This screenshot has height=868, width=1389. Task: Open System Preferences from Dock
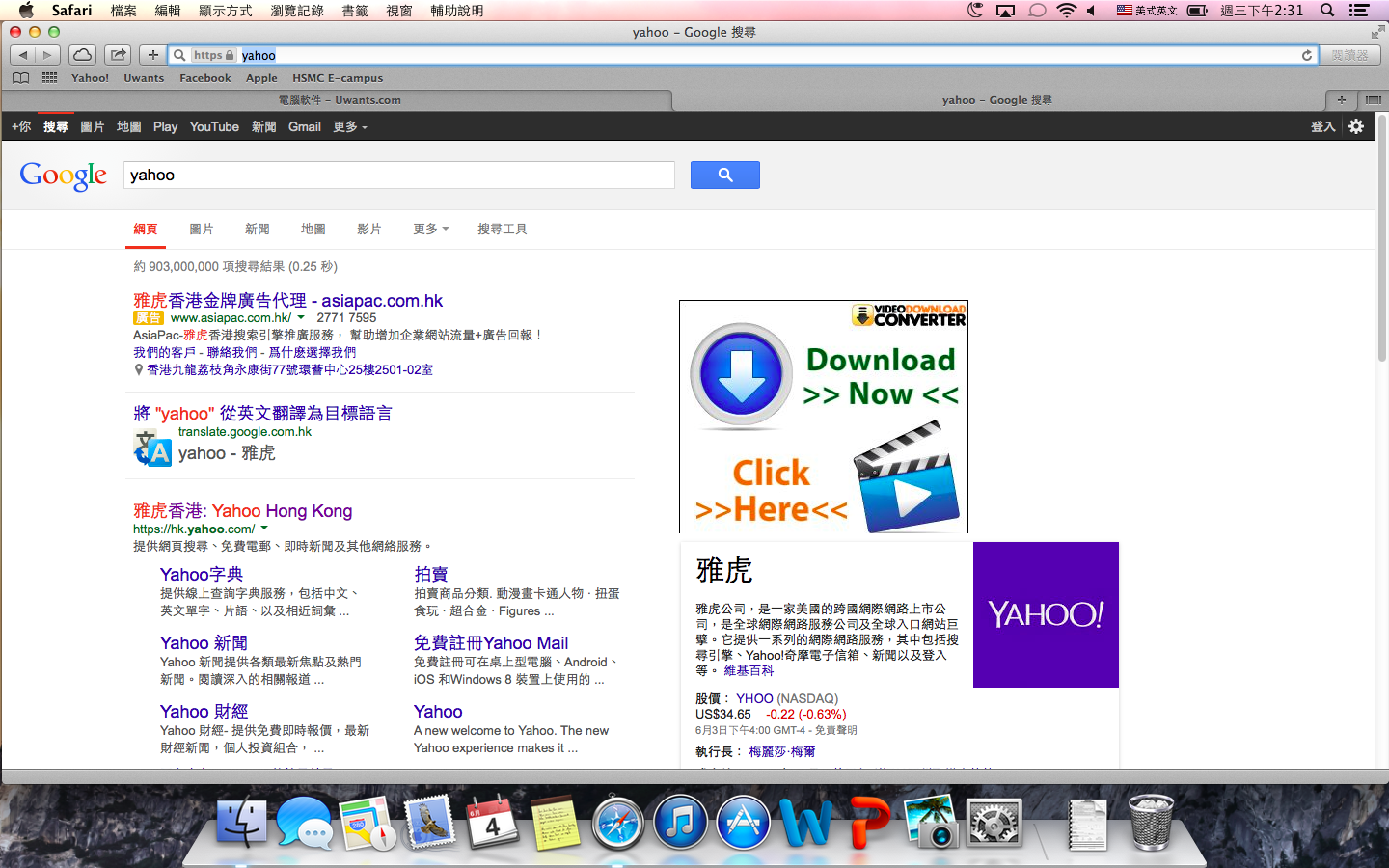pos(994,825)
